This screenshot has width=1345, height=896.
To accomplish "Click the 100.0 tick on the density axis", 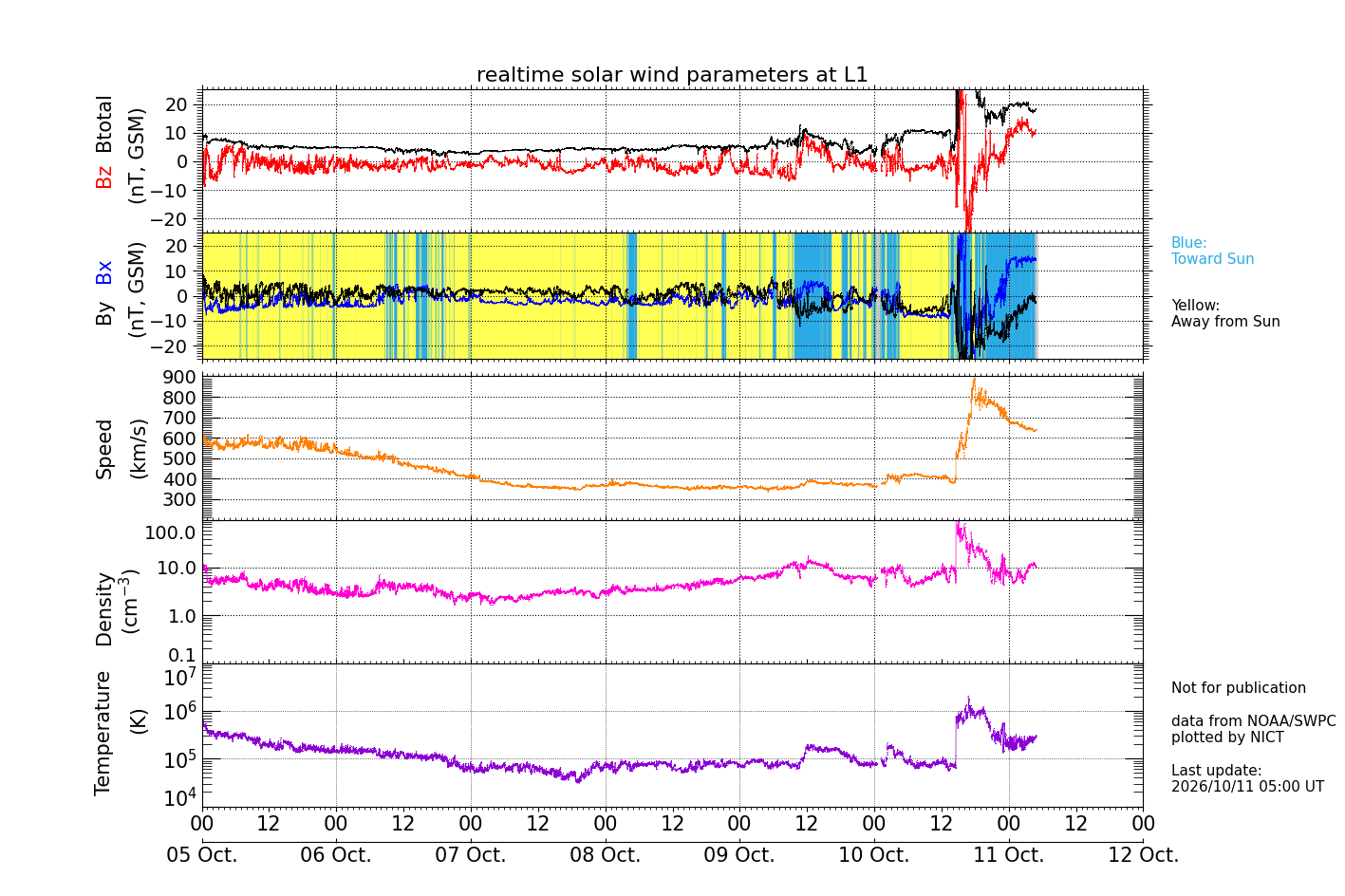I will tap(170, 532).
